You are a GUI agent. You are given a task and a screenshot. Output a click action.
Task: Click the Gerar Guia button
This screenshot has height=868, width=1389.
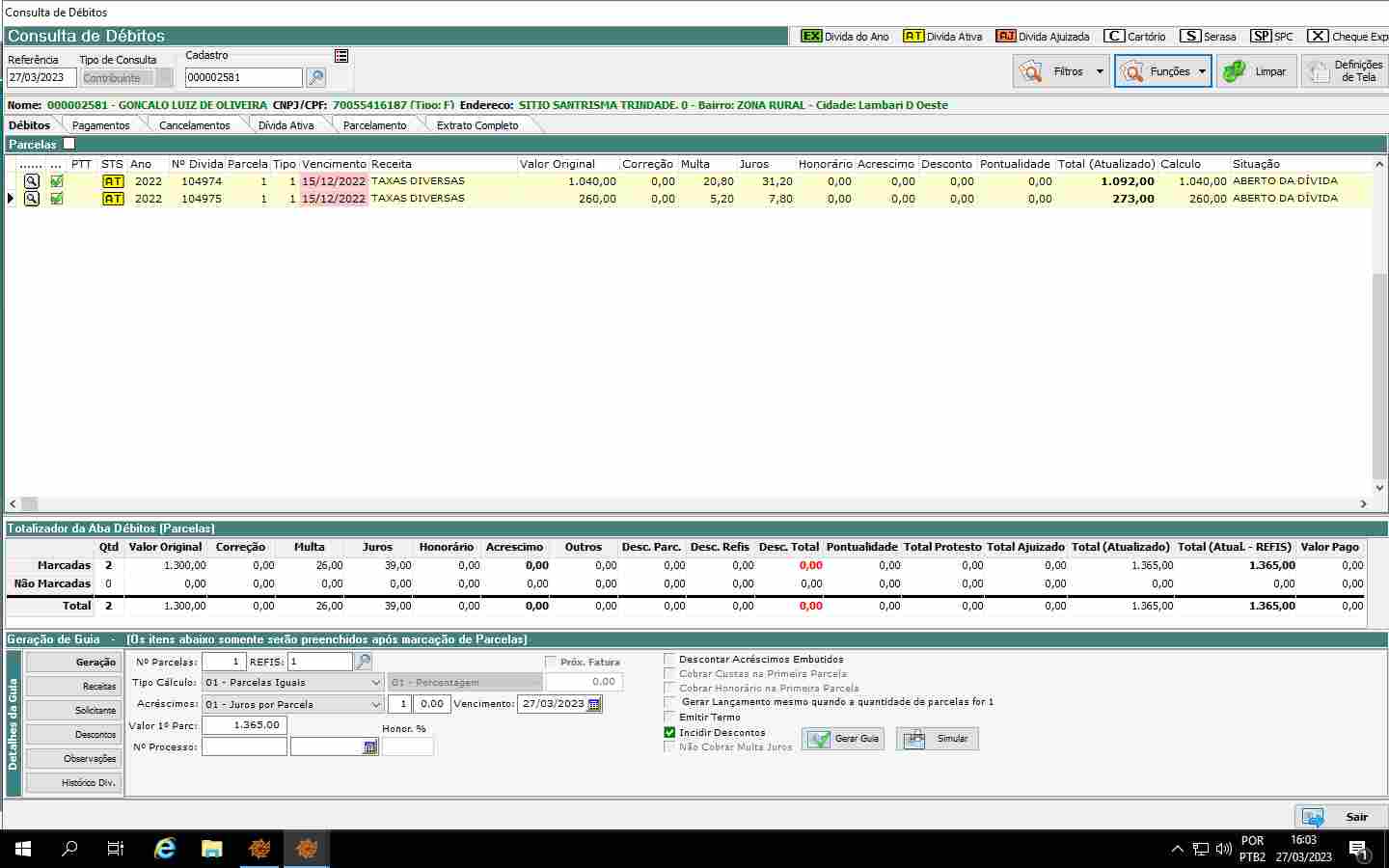point(844,739)
